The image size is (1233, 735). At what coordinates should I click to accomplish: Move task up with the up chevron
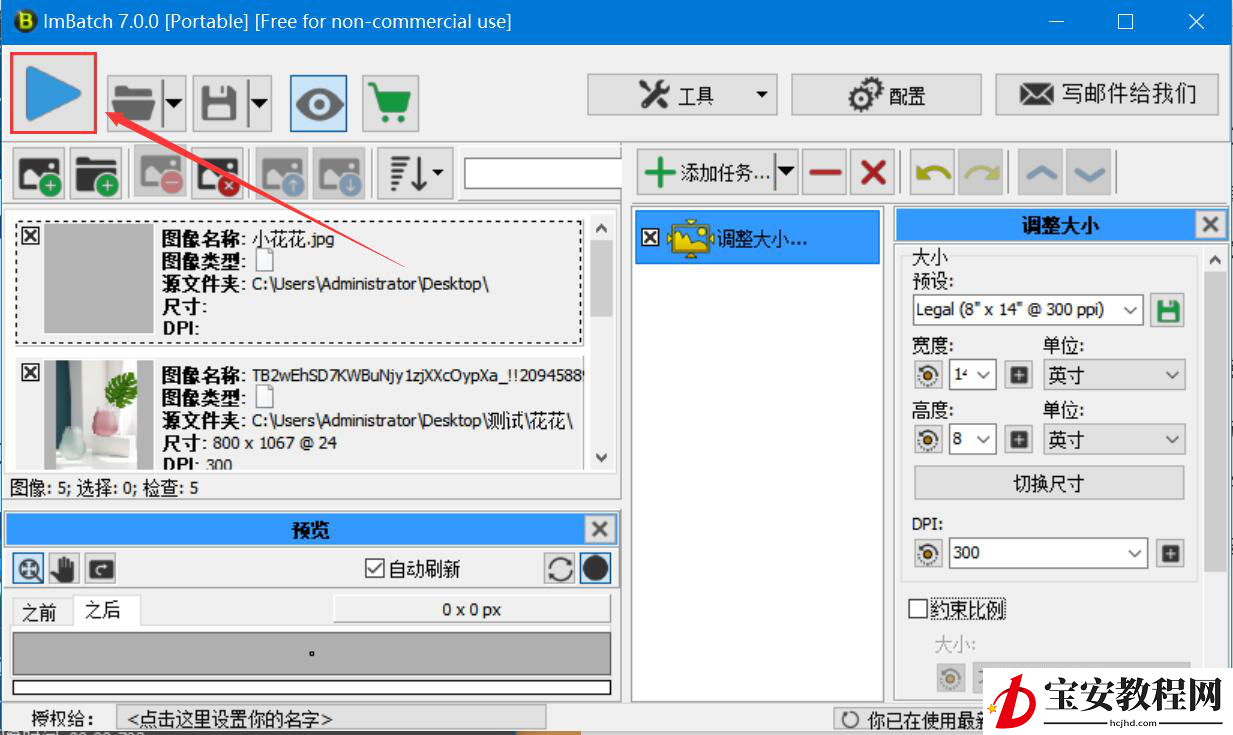(1042, 173)
